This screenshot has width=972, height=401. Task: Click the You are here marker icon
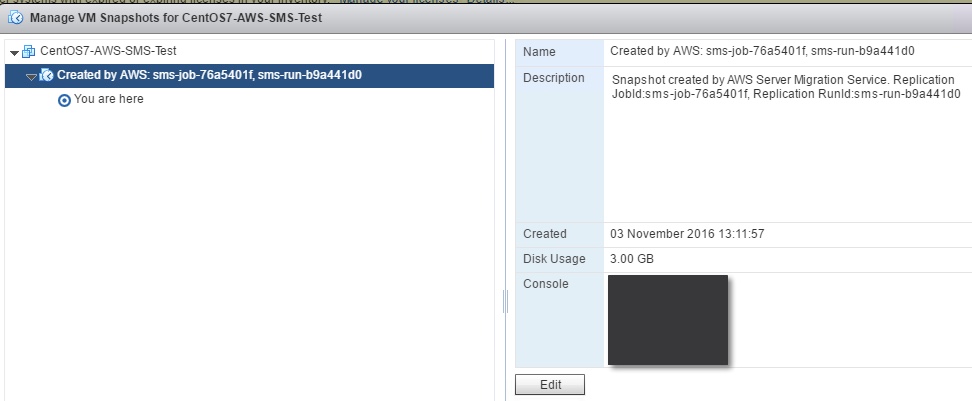pyautogui.click(x=64, y=100)
